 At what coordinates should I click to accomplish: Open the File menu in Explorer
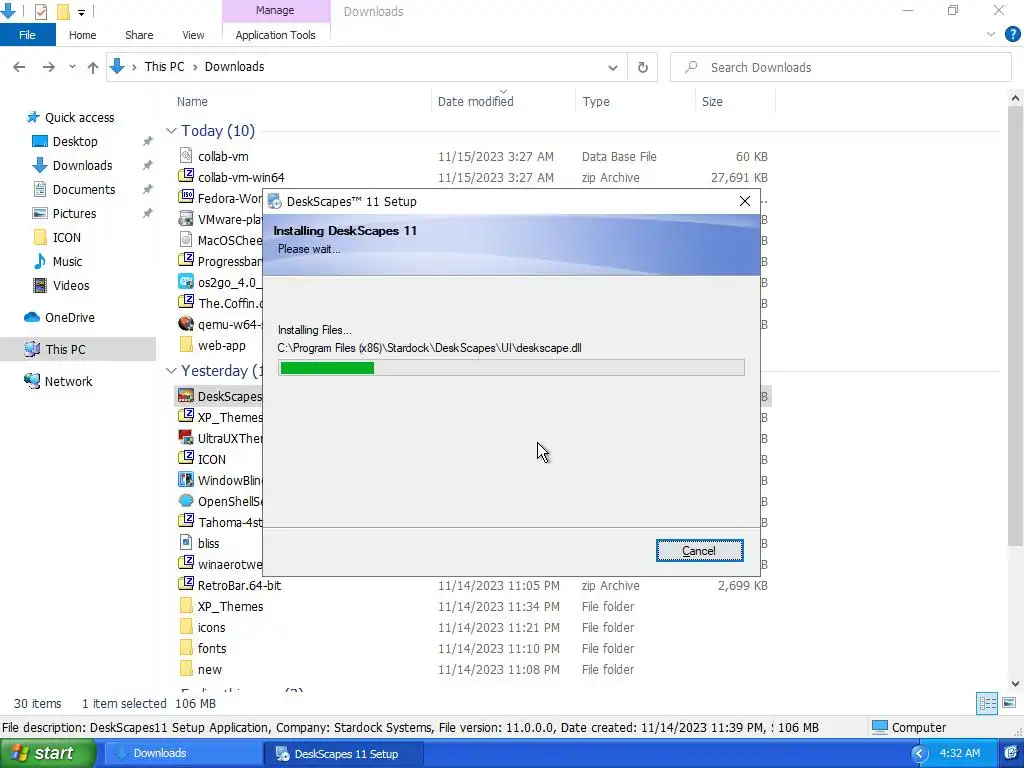pyautogui.click(x=27, y=35)
